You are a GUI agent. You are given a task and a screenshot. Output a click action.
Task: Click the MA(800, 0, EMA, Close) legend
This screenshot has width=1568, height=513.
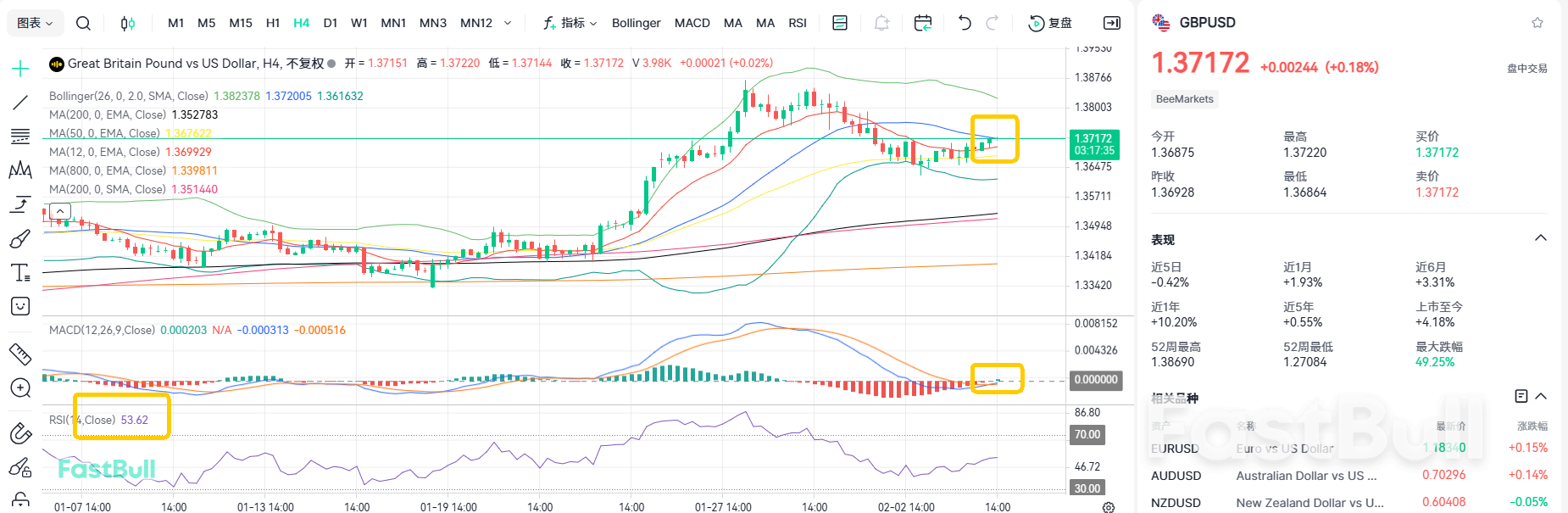pos(108,170)
